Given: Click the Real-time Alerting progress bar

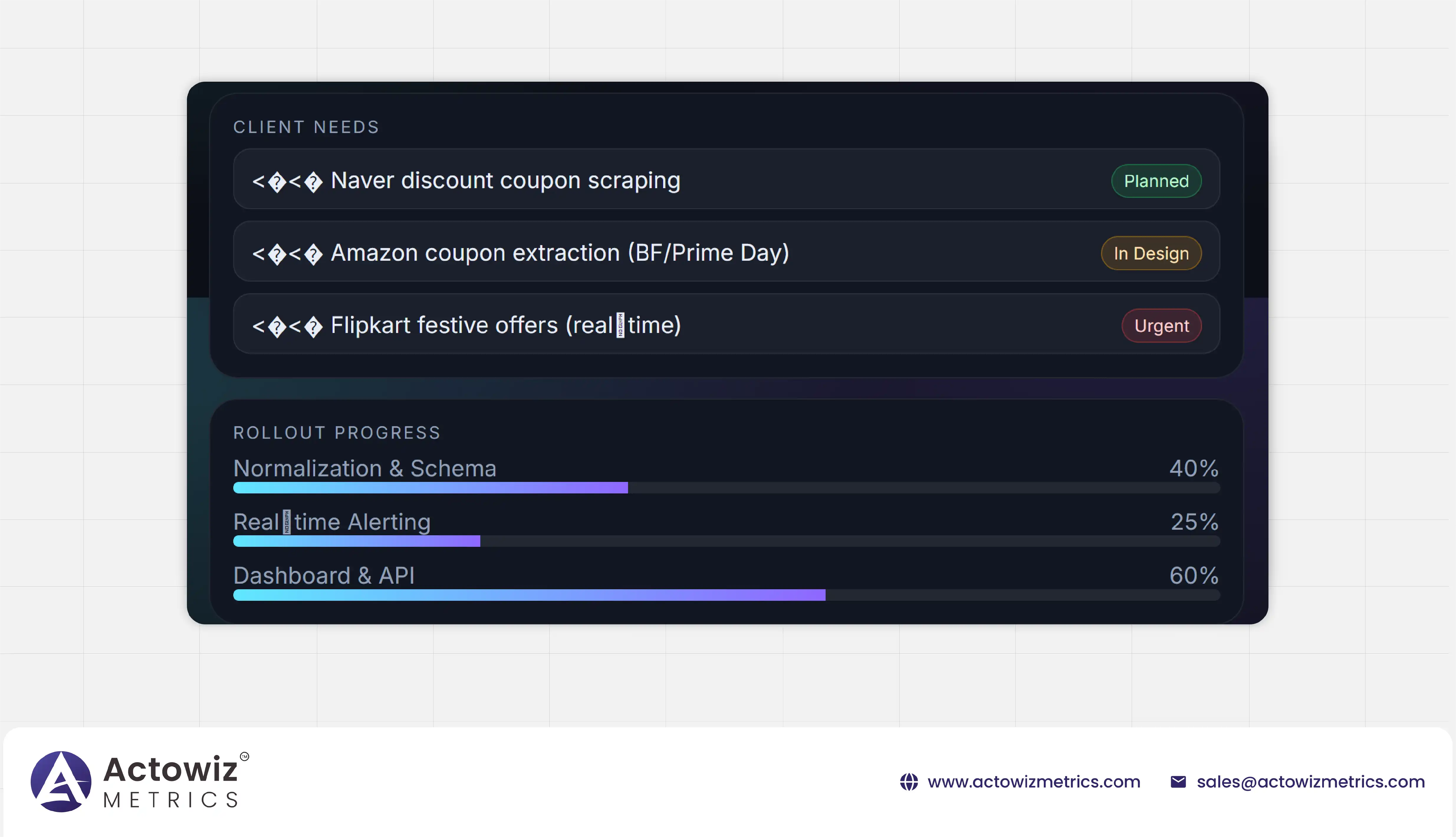Looking at the screenshot, I should [x=726, y=541].
